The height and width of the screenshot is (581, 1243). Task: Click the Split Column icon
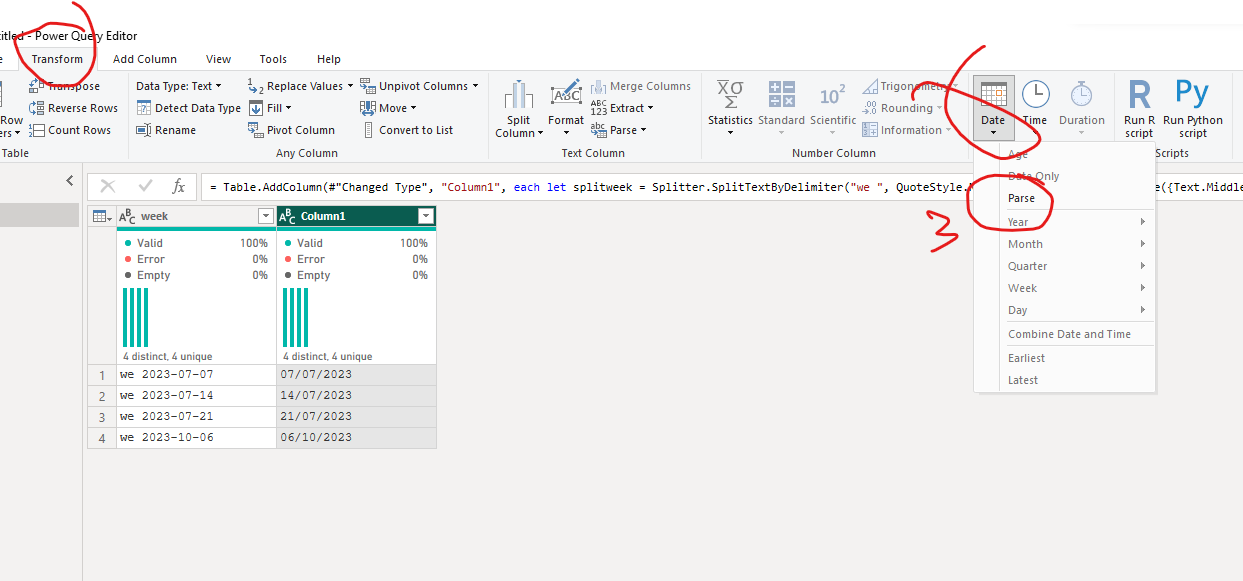(x=519, y=95)
